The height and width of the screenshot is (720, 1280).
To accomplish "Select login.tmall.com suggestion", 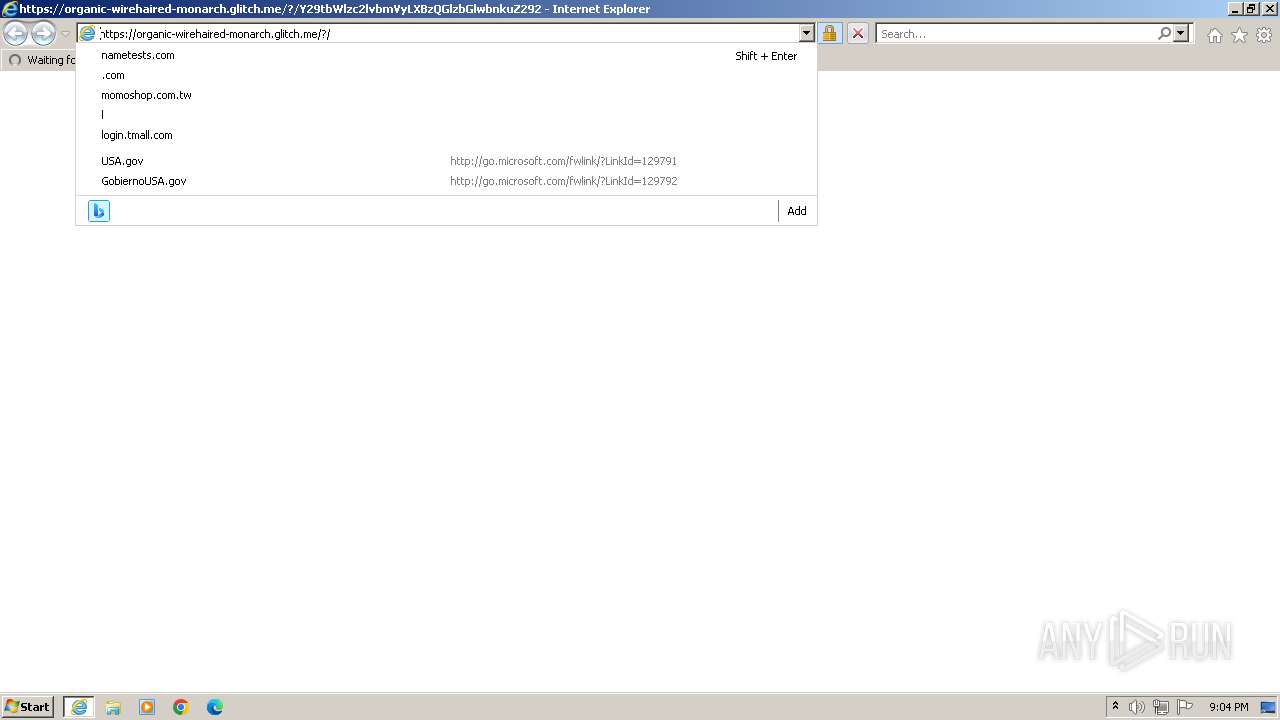I will point(446,135).
